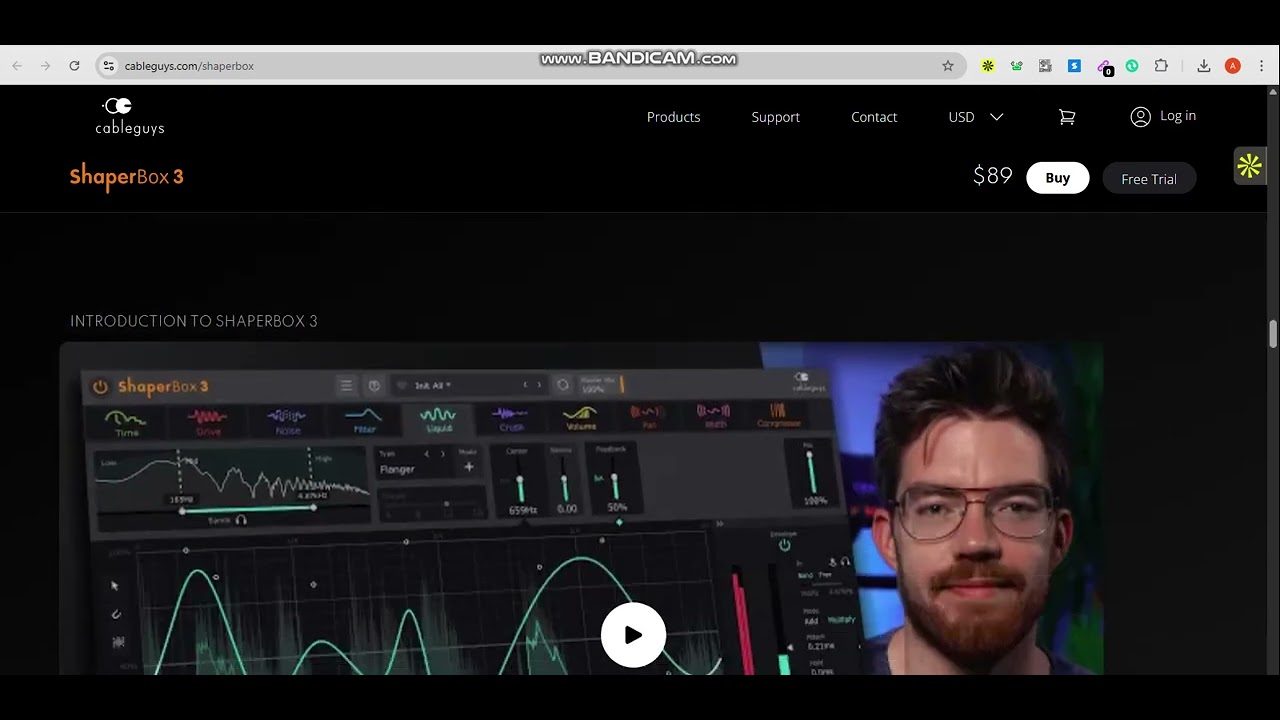
Task: Open the green robot extension icon
Action: click(x=1017, y=66)
